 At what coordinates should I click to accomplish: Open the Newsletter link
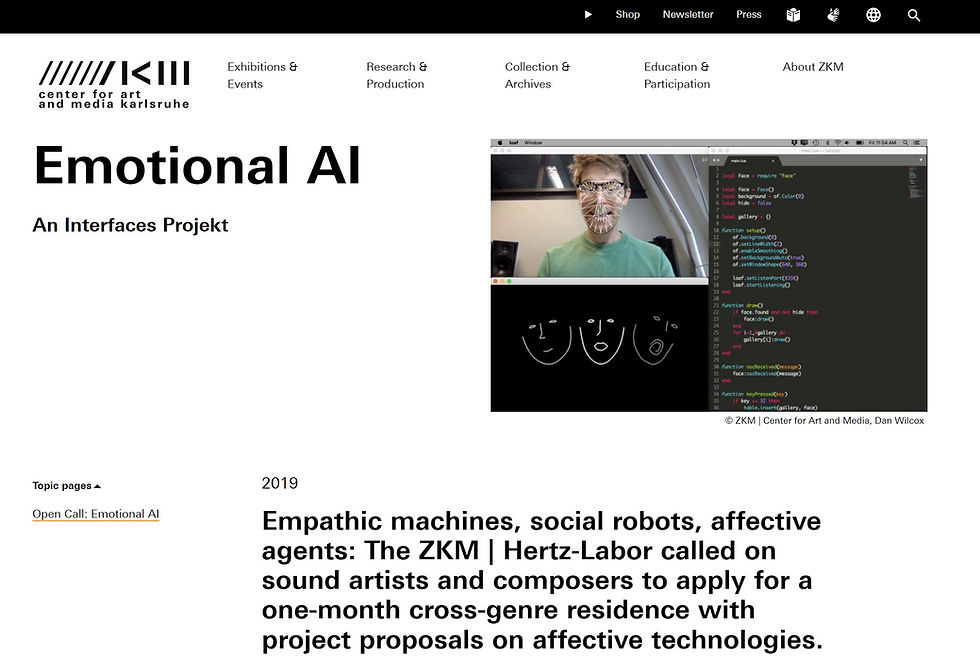[688, 14]
